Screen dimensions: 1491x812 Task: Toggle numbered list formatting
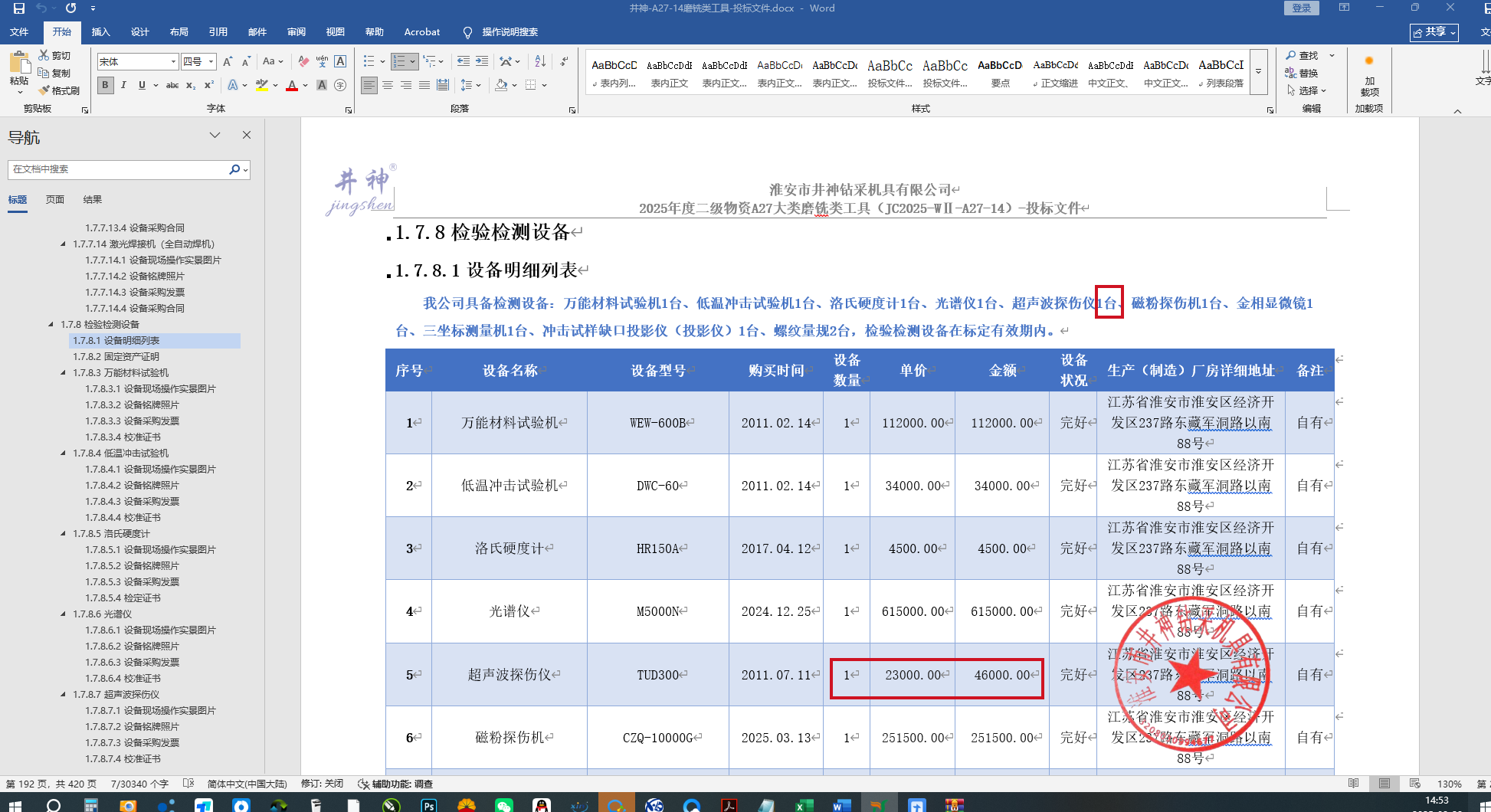coord(398,61)
